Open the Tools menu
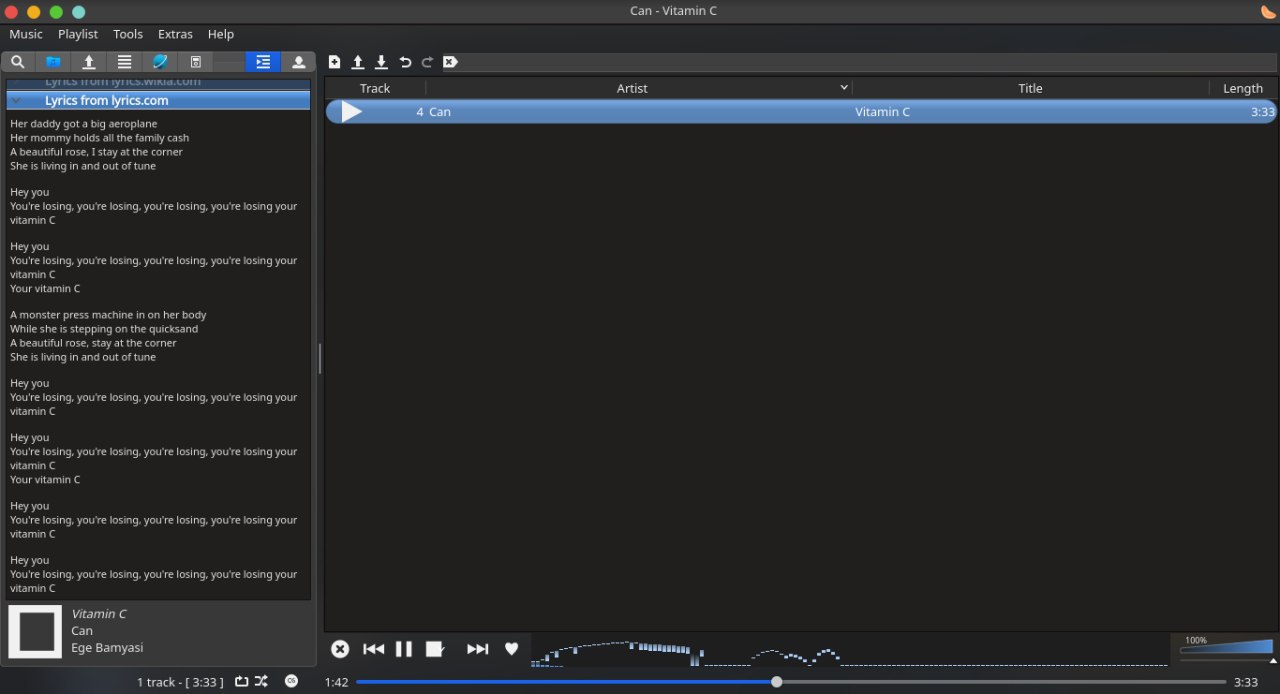Screen dimensions: 1280x694 [128, 34]
